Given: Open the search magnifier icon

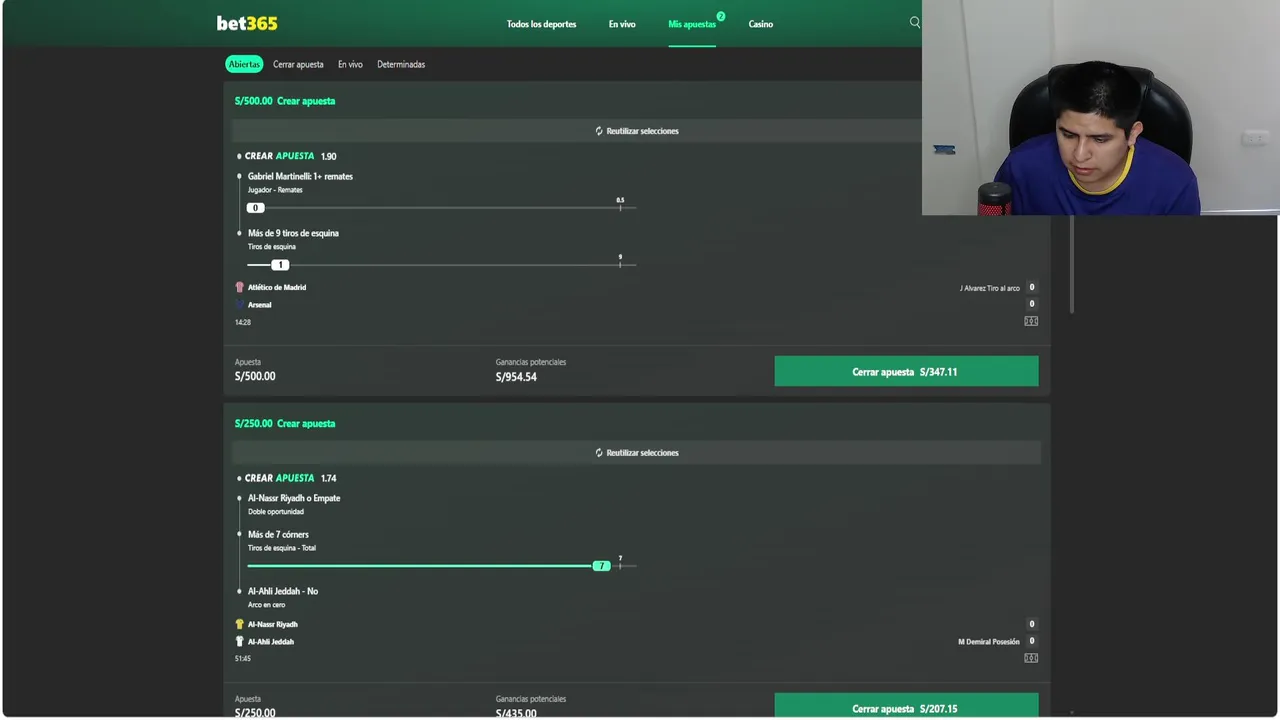Looking at the screenshot, I should (x=914, y=22).
